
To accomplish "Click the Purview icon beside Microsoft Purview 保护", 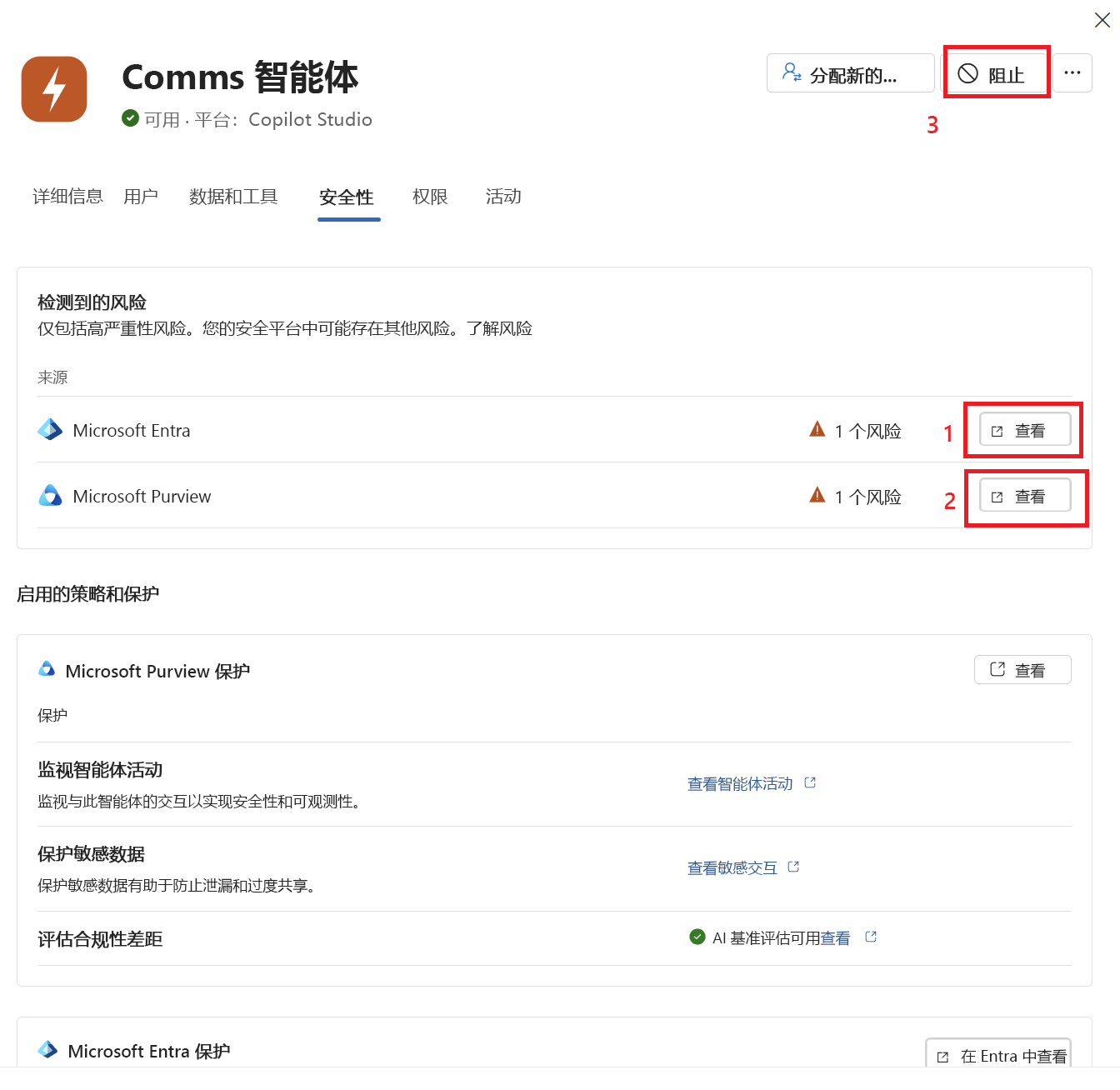I will click(x=47, y=669).
